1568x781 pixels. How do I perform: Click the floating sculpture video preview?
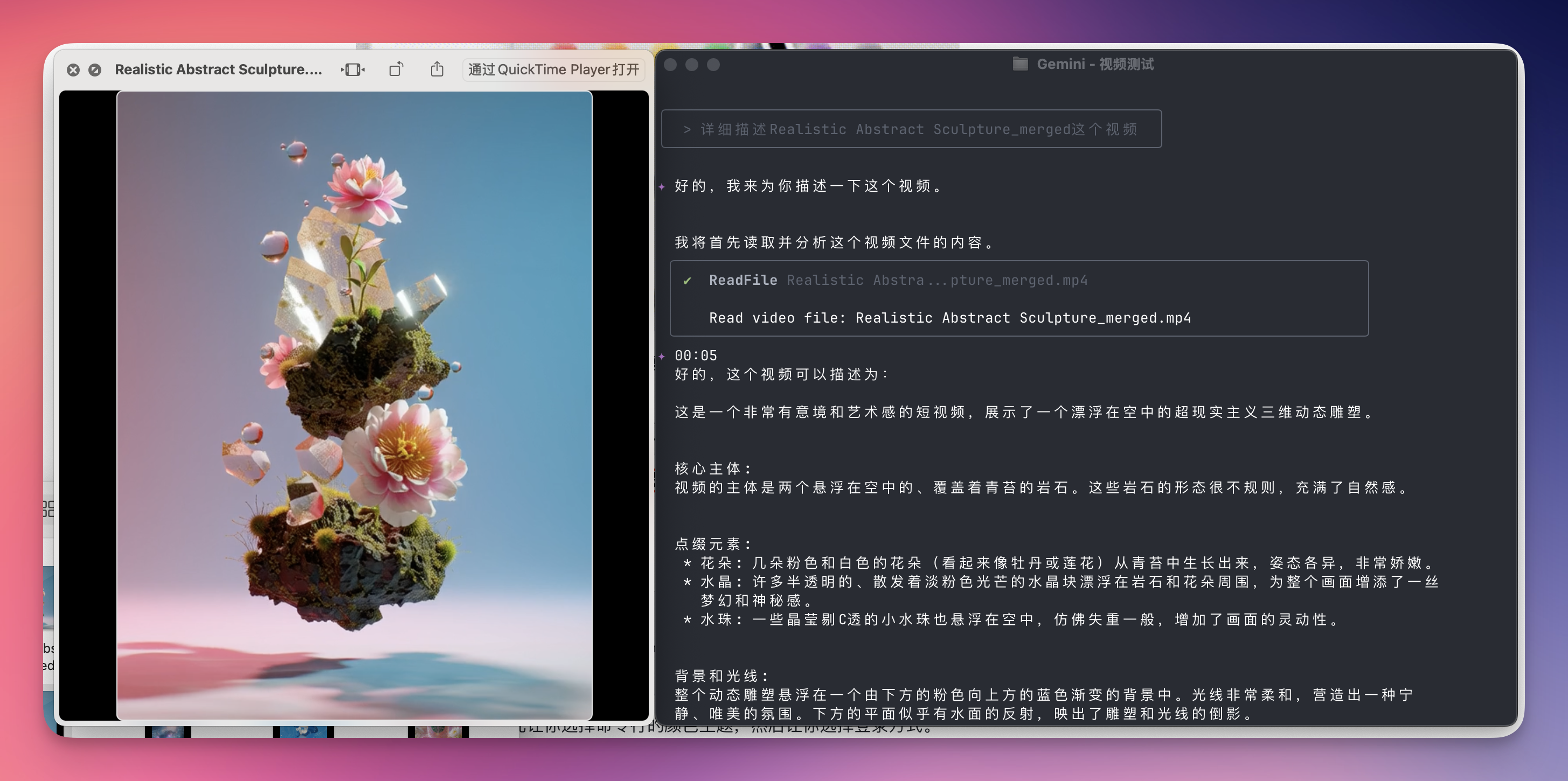pyautogui.click(x=353, y=405)
